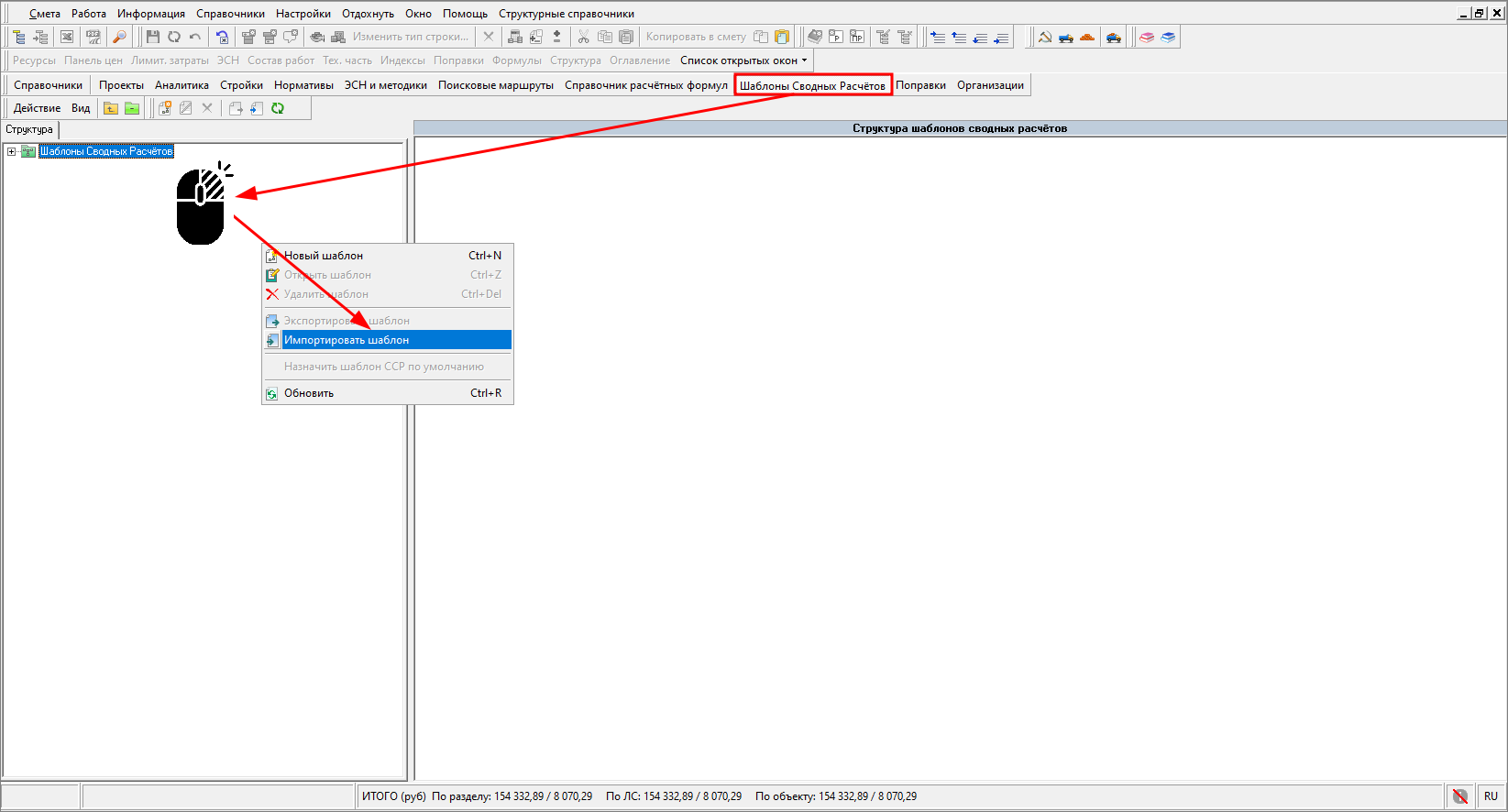Click the paste clipboard icon

click(626, 37)
